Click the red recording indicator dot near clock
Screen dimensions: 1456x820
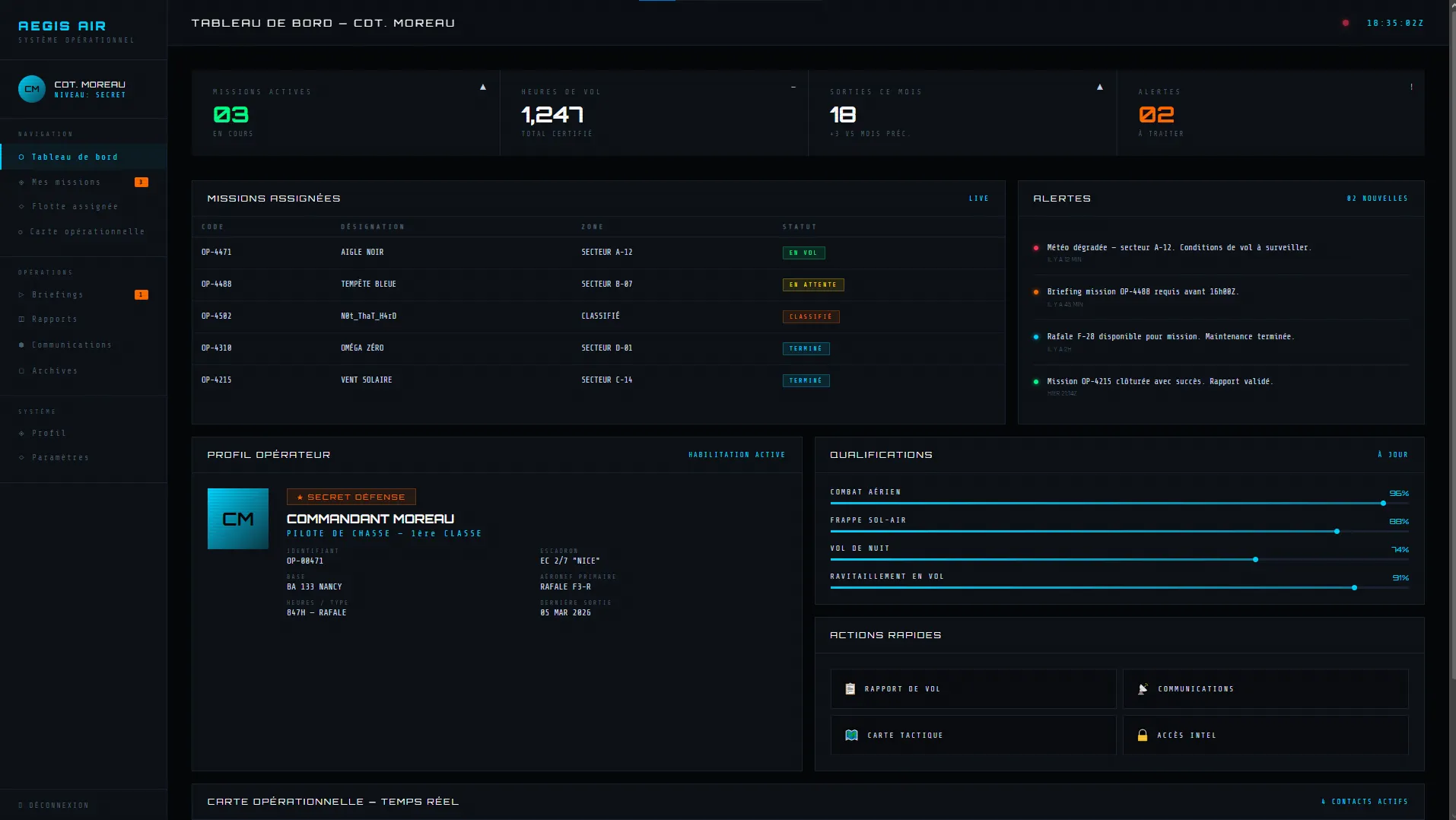[1346, 24]
